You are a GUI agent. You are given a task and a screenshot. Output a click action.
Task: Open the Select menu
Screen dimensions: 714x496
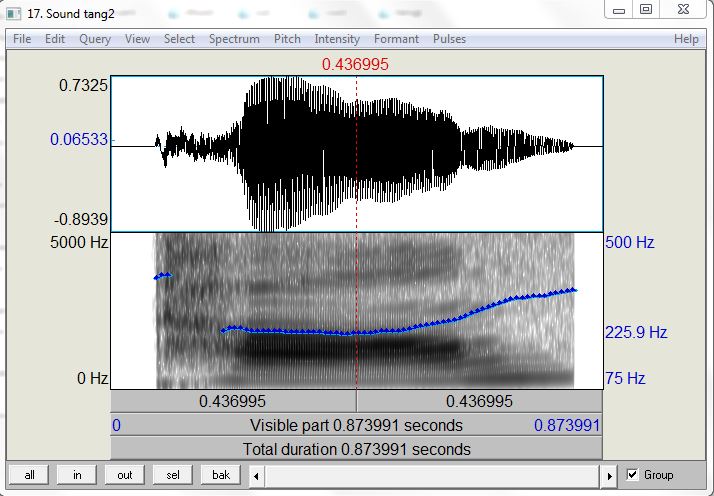click(x=179, y=39)
